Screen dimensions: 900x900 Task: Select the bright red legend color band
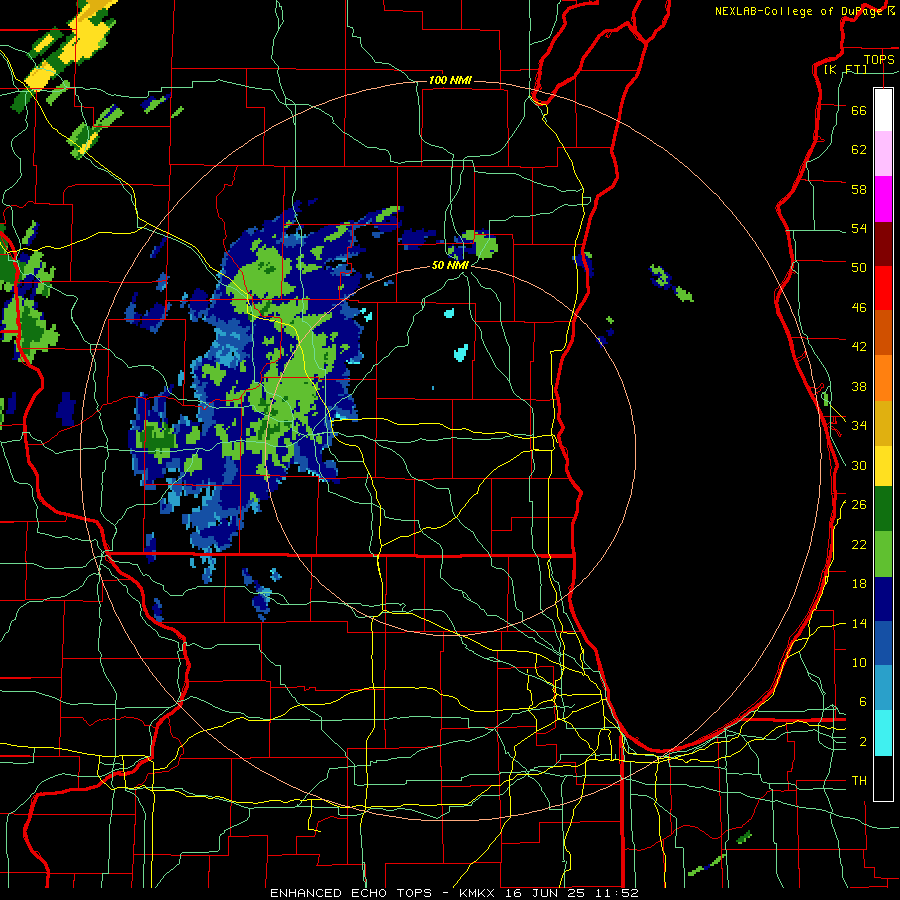coord(883,288)
